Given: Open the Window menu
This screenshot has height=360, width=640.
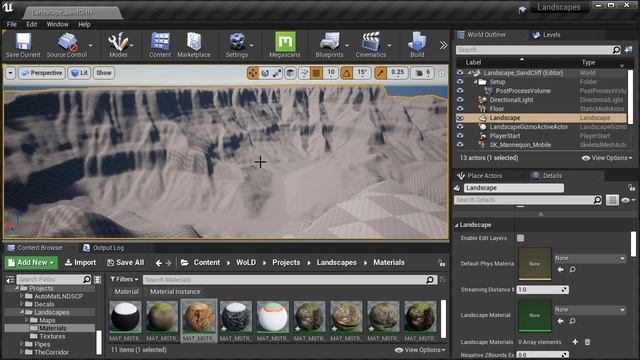Looking at the screenshot, I should click(57, 24).
